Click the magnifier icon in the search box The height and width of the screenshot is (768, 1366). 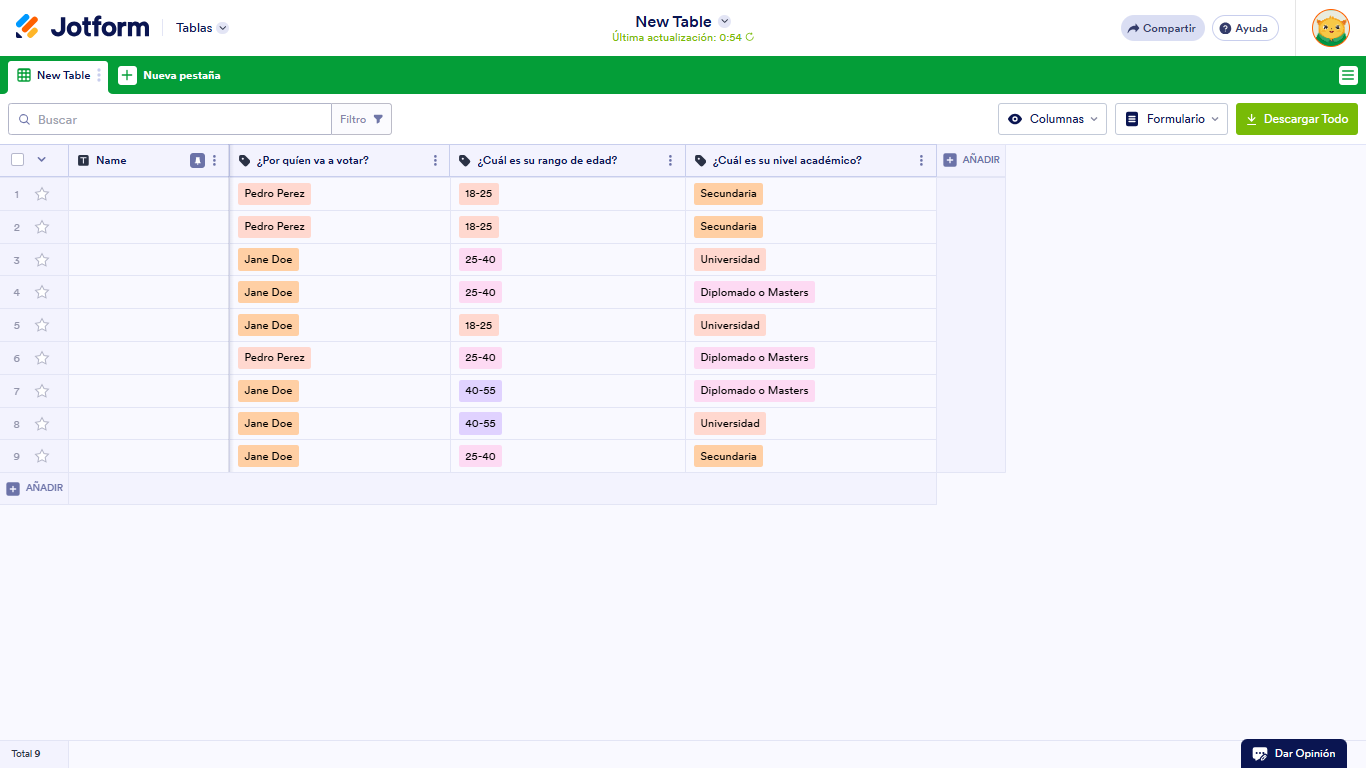pos(25,118)
